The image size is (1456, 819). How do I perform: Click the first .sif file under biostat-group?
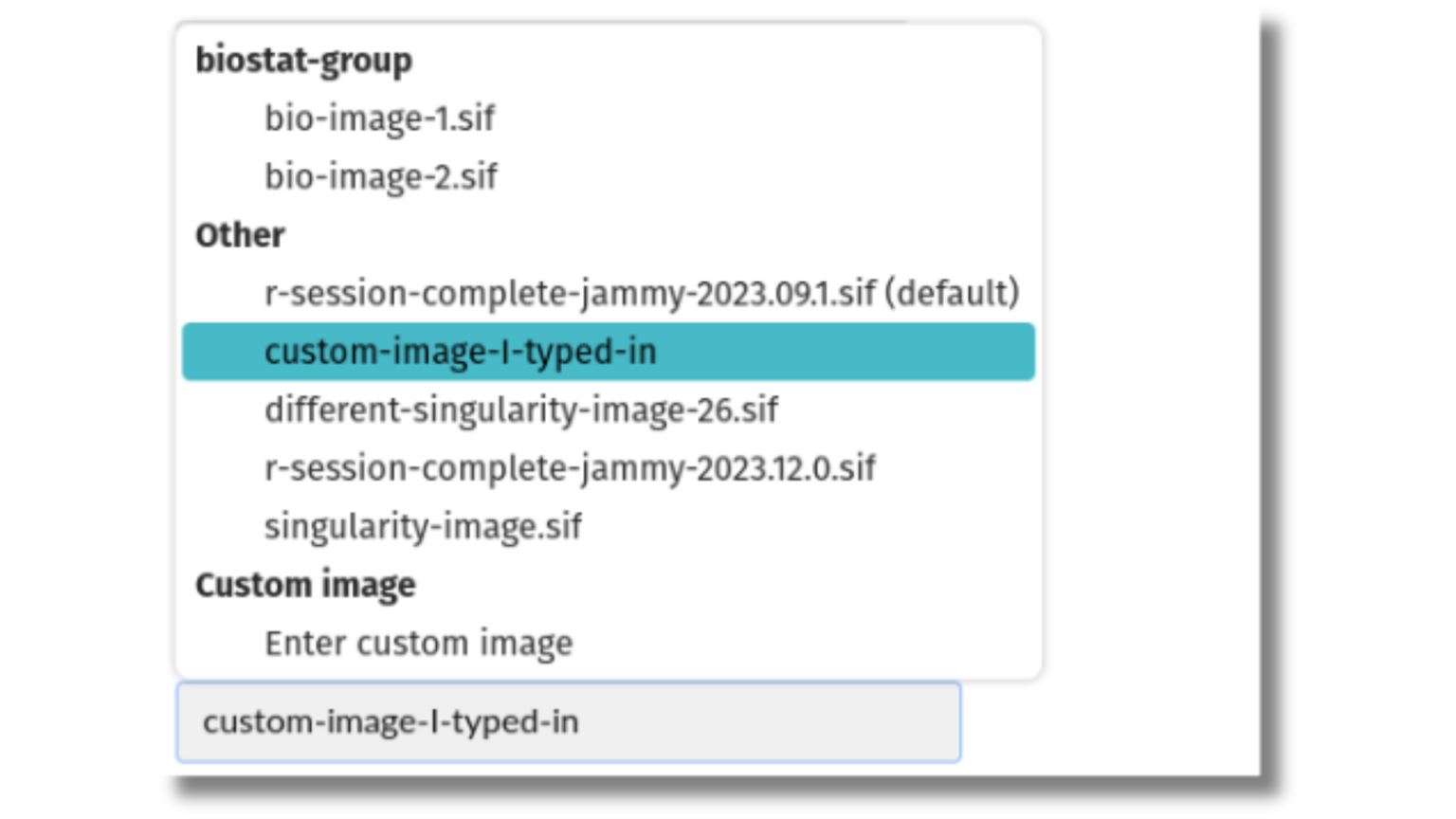point(379,118)
